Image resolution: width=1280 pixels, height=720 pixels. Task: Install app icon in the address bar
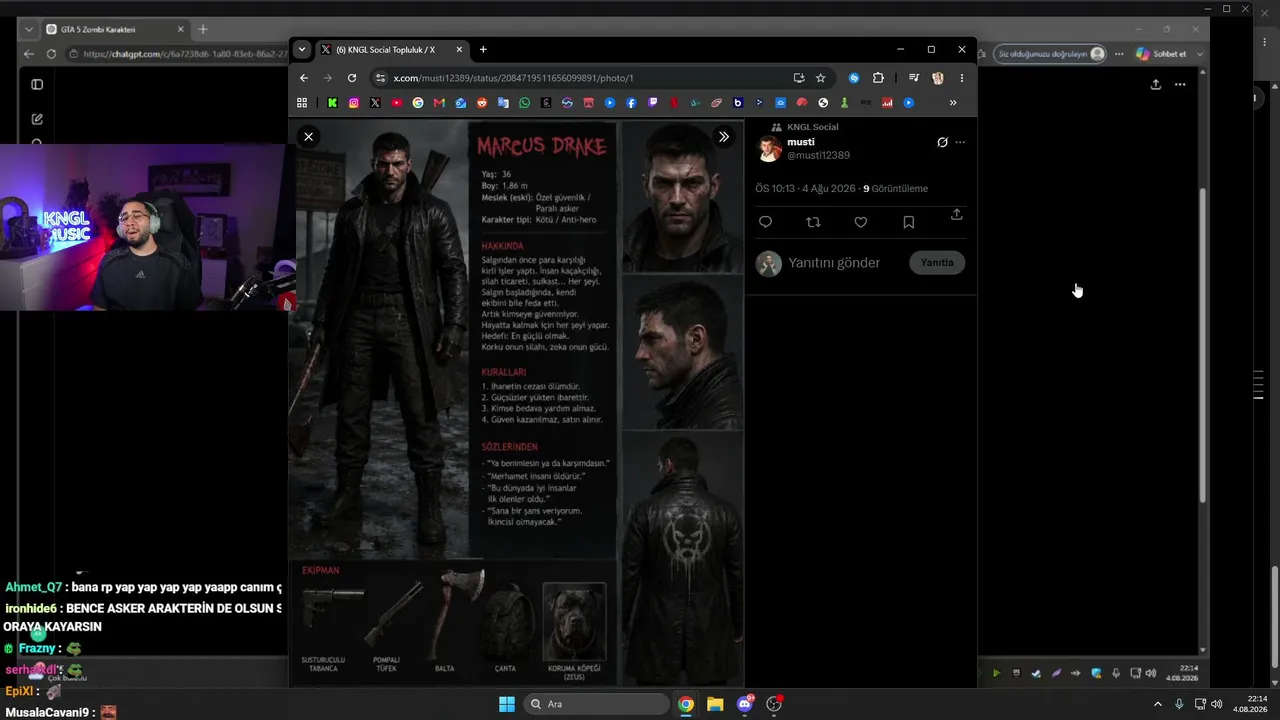[799, 78]
